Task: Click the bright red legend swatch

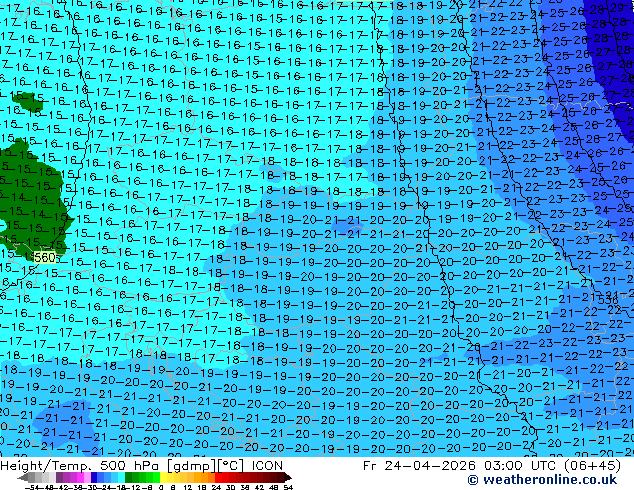Action: click(218, 478)
